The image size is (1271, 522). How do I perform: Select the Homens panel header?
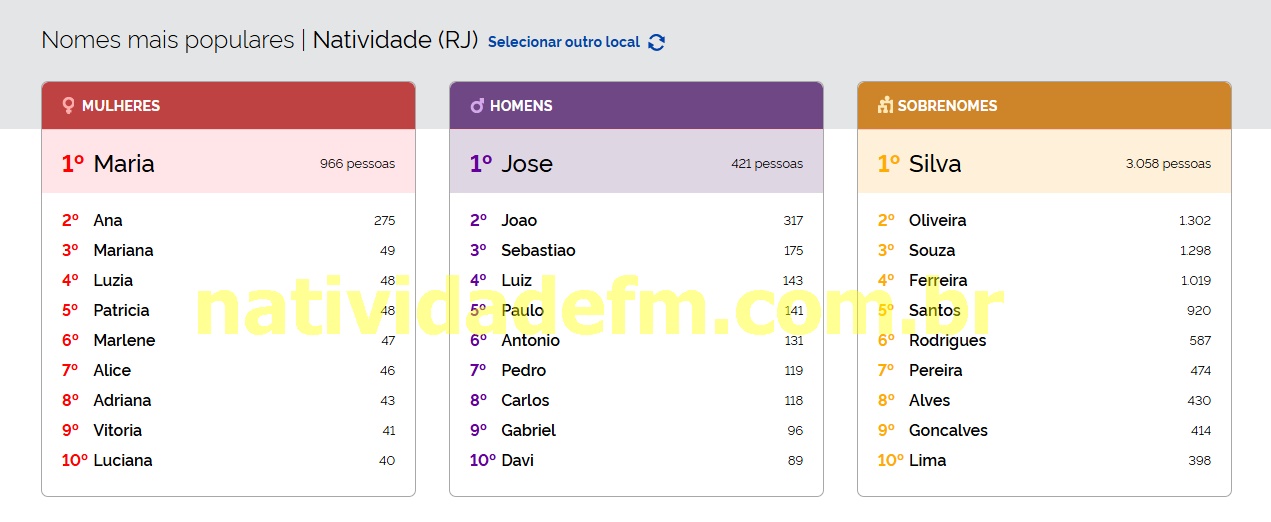[x=636, y=105]
